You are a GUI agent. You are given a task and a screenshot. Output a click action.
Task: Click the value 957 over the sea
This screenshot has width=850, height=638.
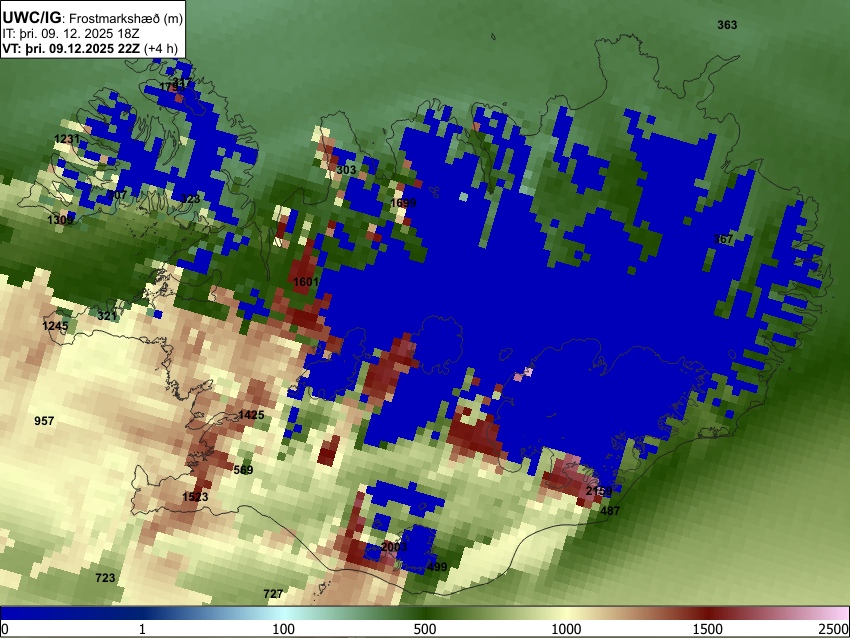coord(44,421)
